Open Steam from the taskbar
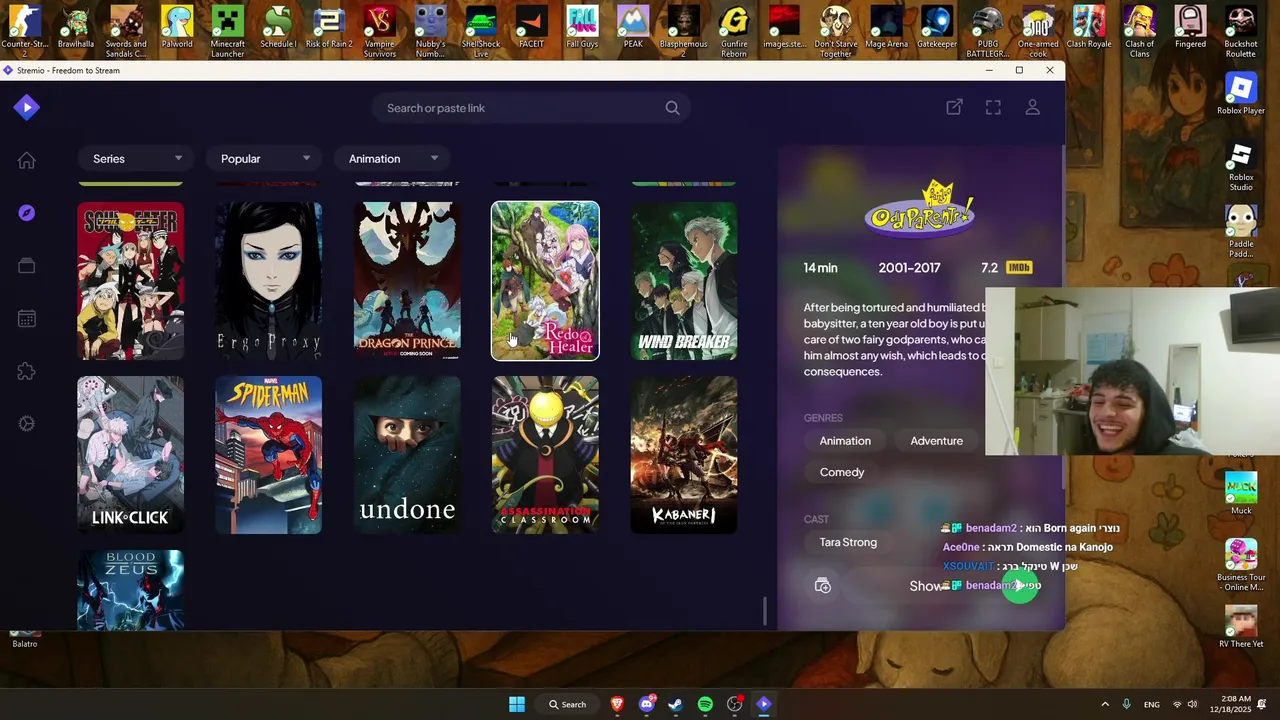Viewport: 1280px width, 720px height. (x=675, y=704)
